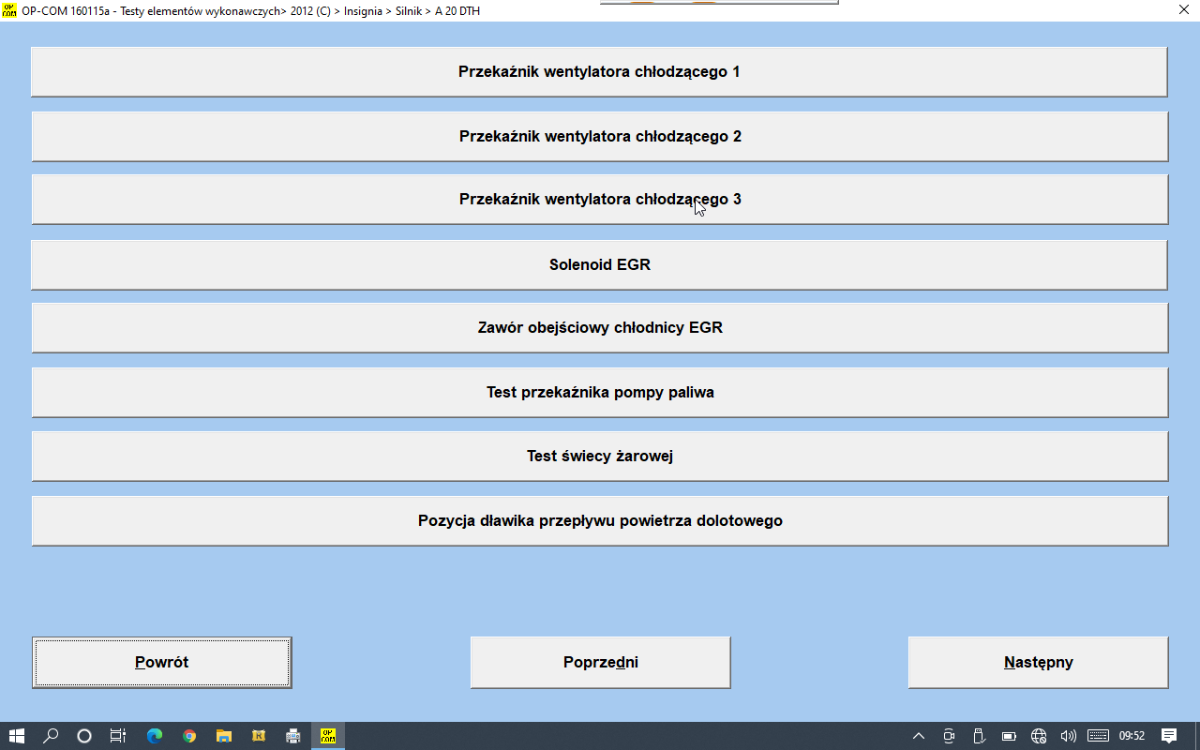Activate Przekaźnik wentylatora chłodzącego 1 test

[x=599, y=72]
